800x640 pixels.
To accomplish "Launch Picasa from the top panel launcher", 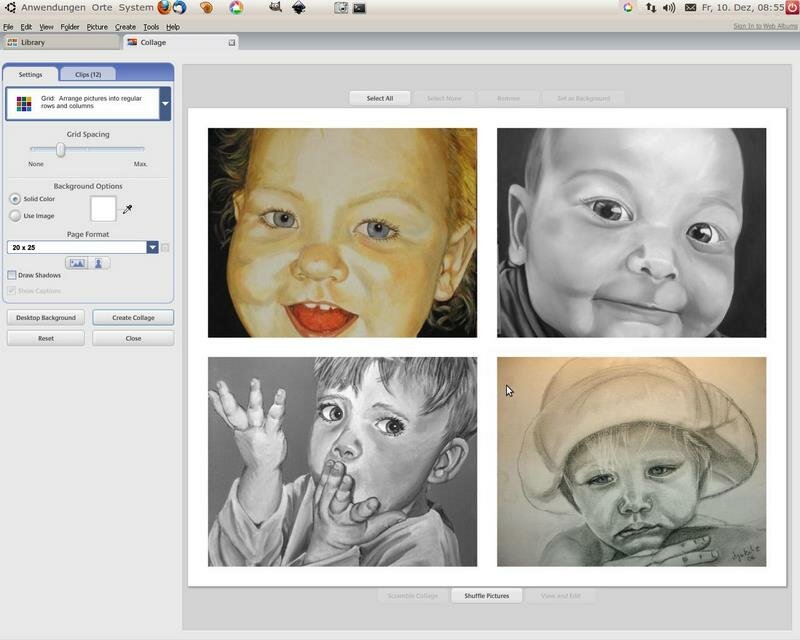I will pyautogui.click(x=236, y=7).
